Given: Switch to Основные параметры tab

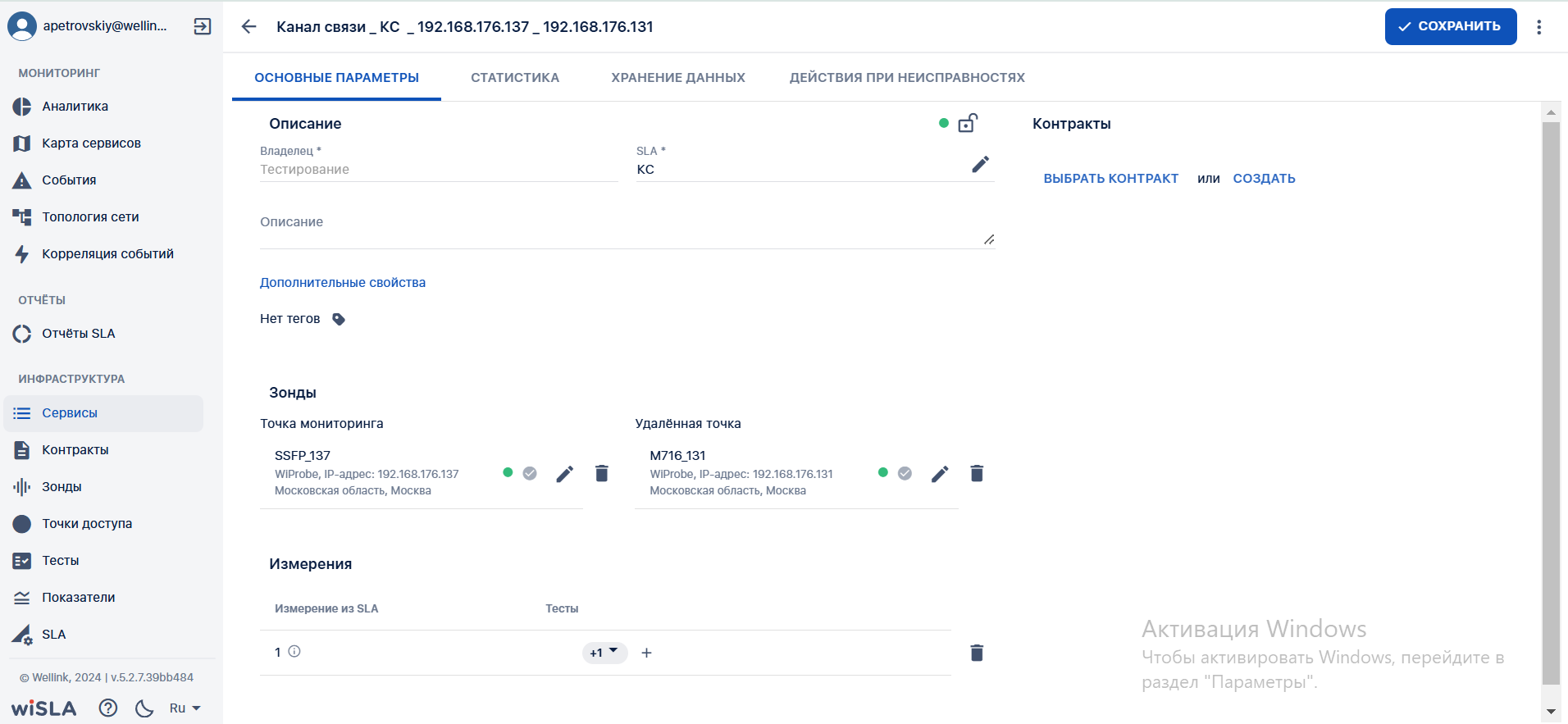Looking at the screenshot, I should click(336, 78).
